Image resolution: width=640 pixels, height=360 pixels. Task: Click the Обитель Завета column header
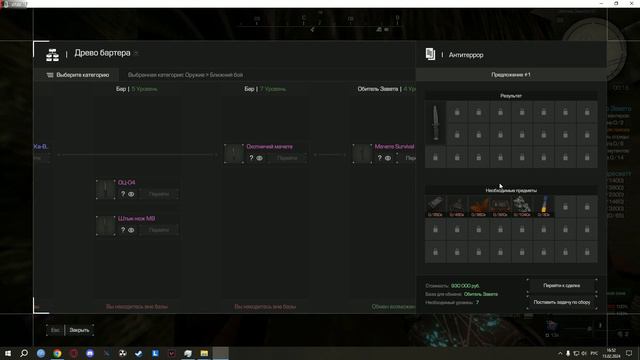pos(386,89)
